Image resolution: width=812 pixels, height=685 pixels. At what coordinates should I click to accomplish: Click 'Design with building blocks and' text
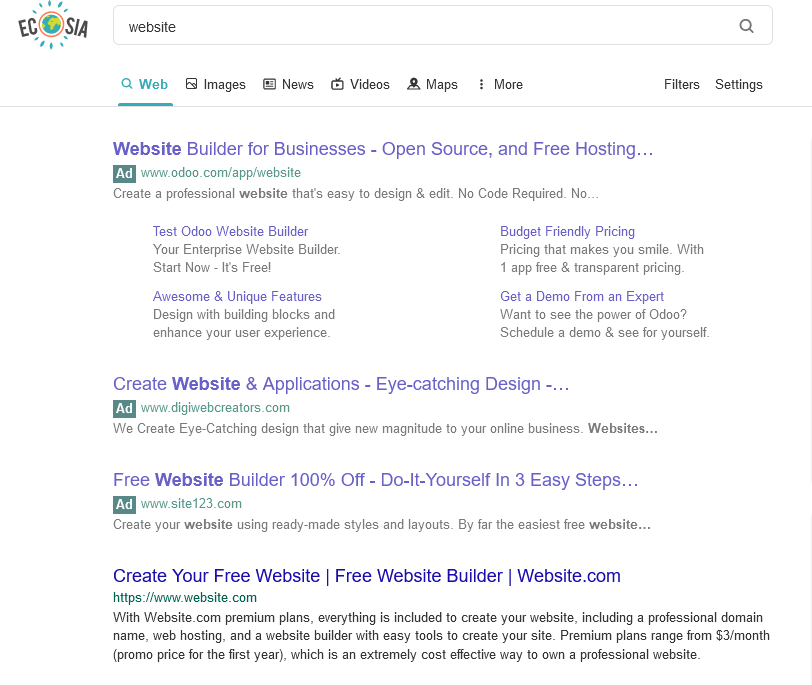244,315
